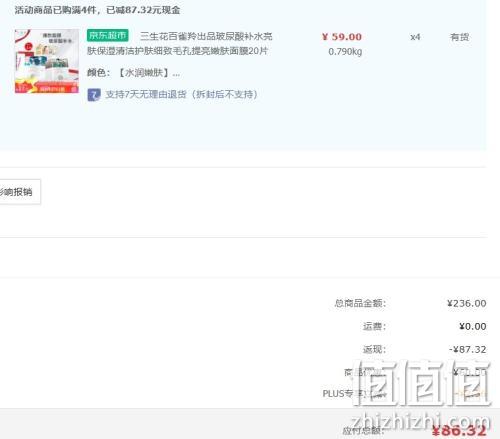Click the 运费 ¥0.00 value
Viewport: 500px width, 439px height.
point(472,326)
